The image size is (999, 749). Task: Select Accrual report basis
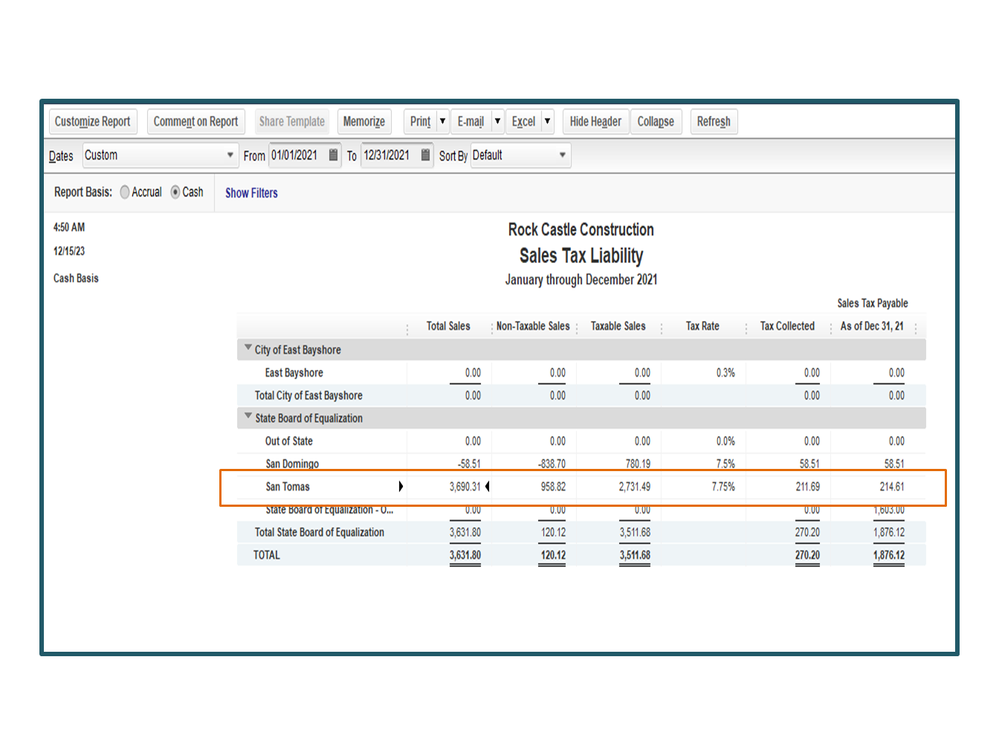pos(125,192)
